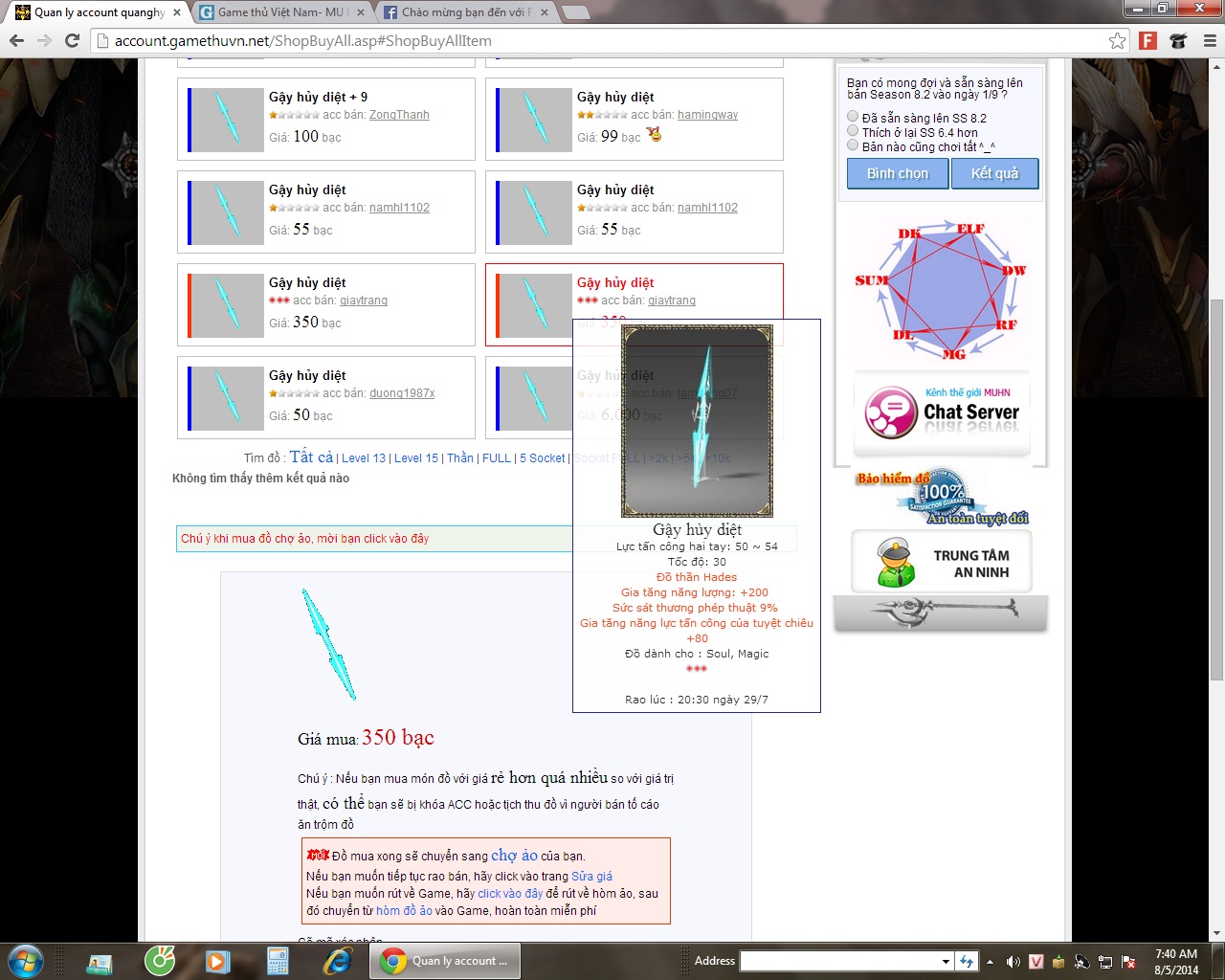Reload the current page
1225x980 pixels.
click(x=72, y=40)
